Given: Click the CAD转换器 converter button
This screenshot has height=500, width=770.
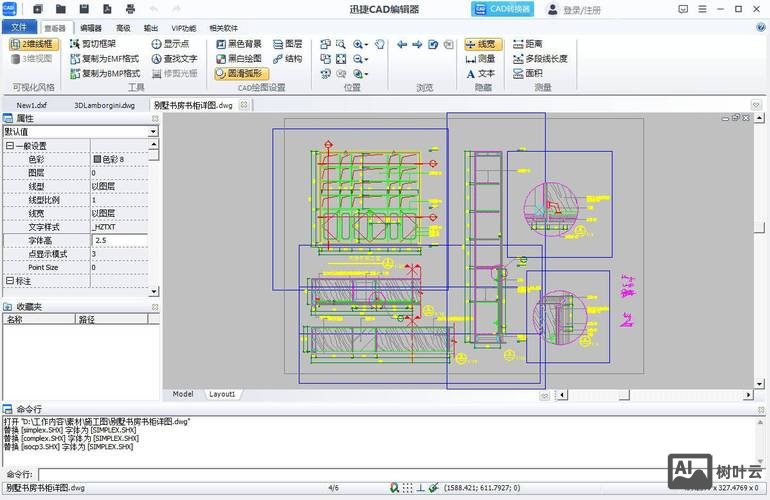Looking at the screenshot, I should [502, 9].
